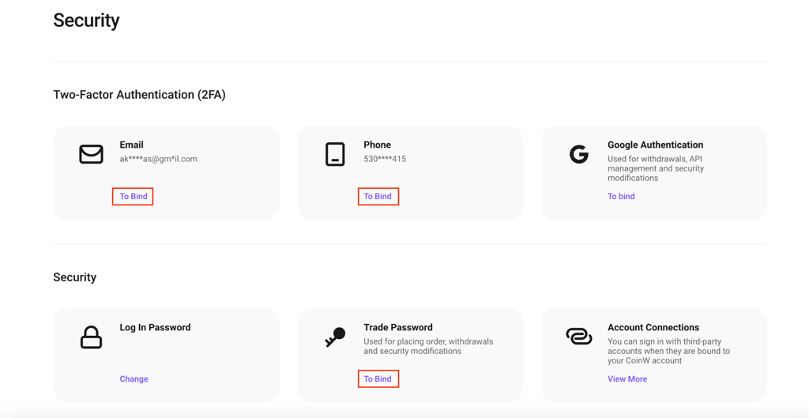The width and height of the screenshot is (810, 418).
Task: Click the Trade Password key icon
Action: 335,338
